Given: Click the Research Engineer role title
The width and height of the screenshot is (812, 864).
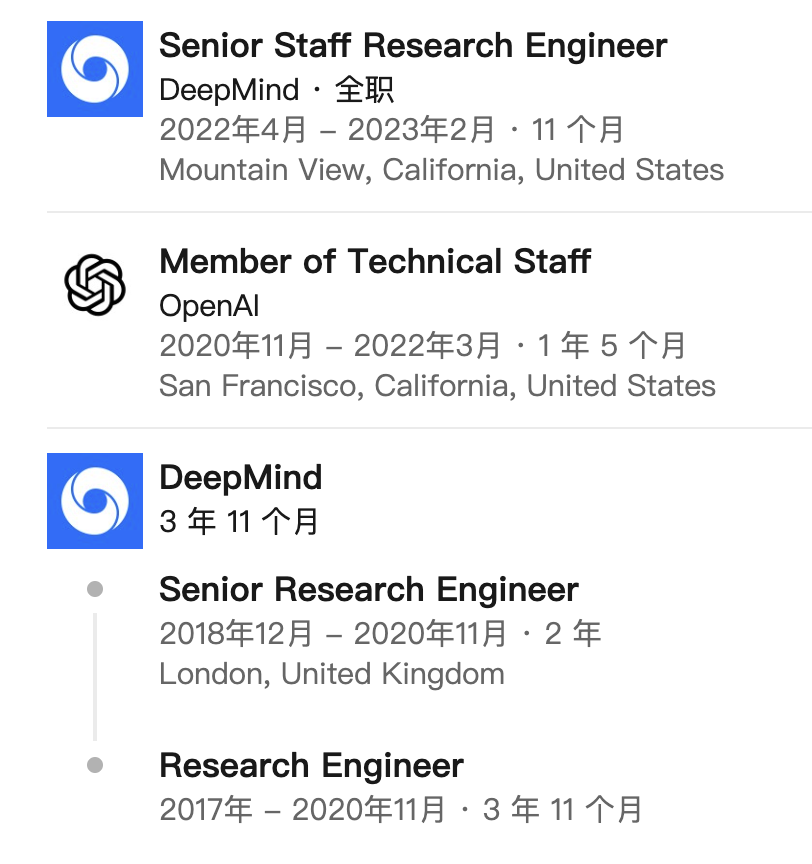Looking at the screenshot, I should tap(311, 766).
